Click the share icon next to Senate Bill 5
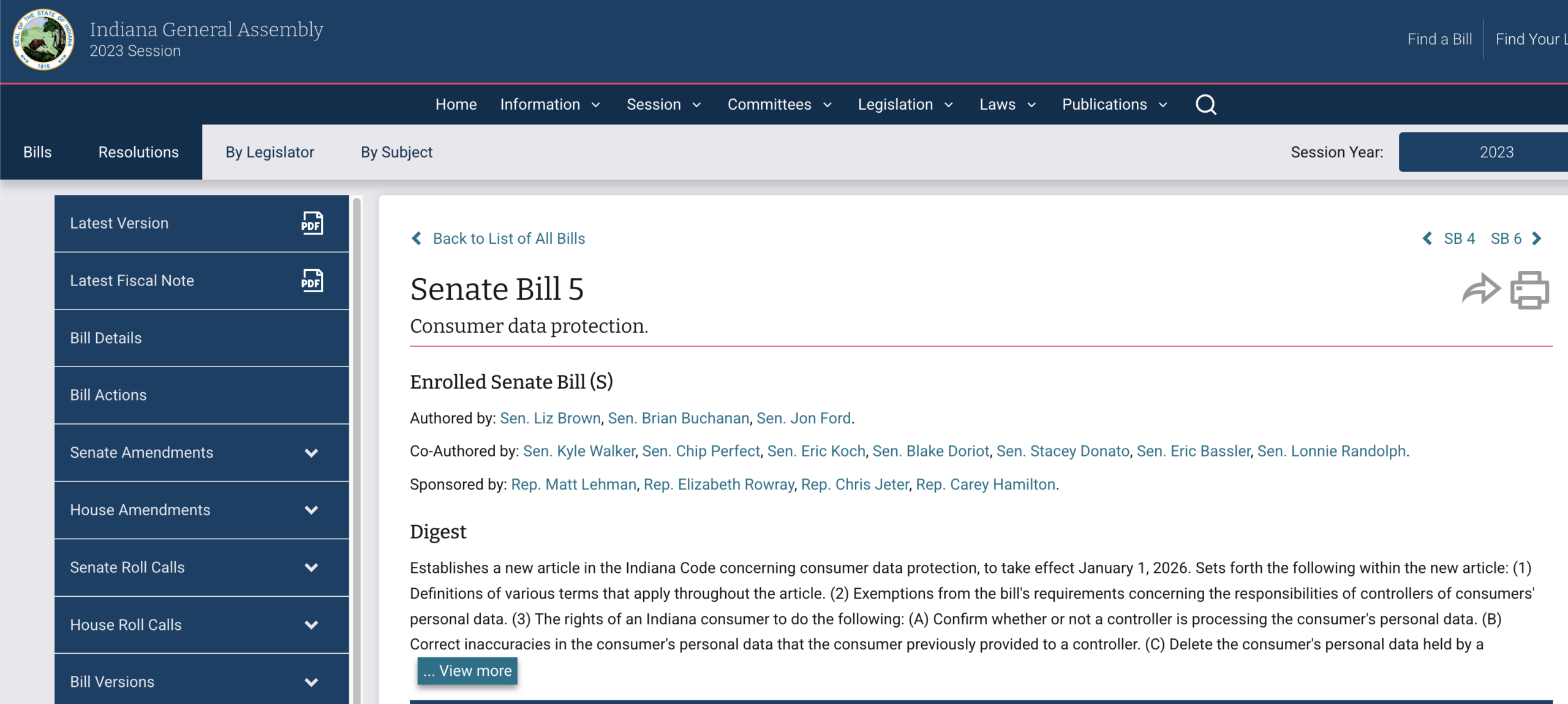The height and width of the screenshot is (704, 1568). 1481,289
